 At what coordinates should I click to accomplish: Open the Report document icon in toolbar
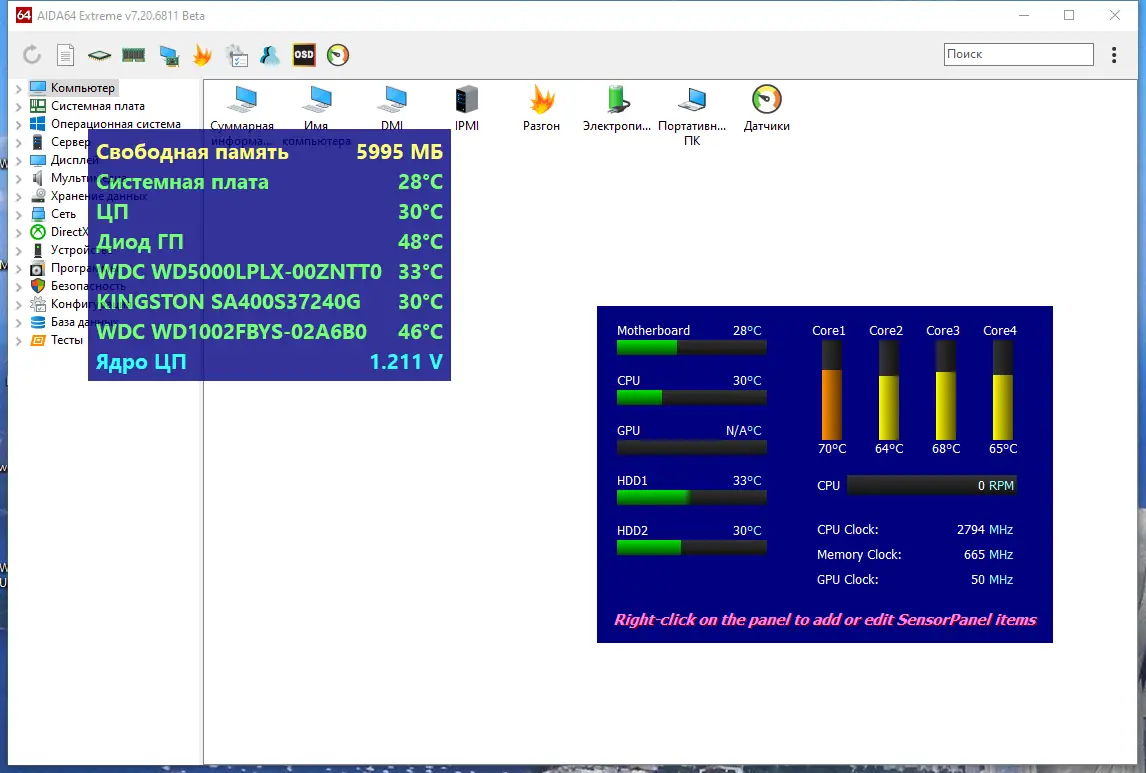(x=66, y=55)
